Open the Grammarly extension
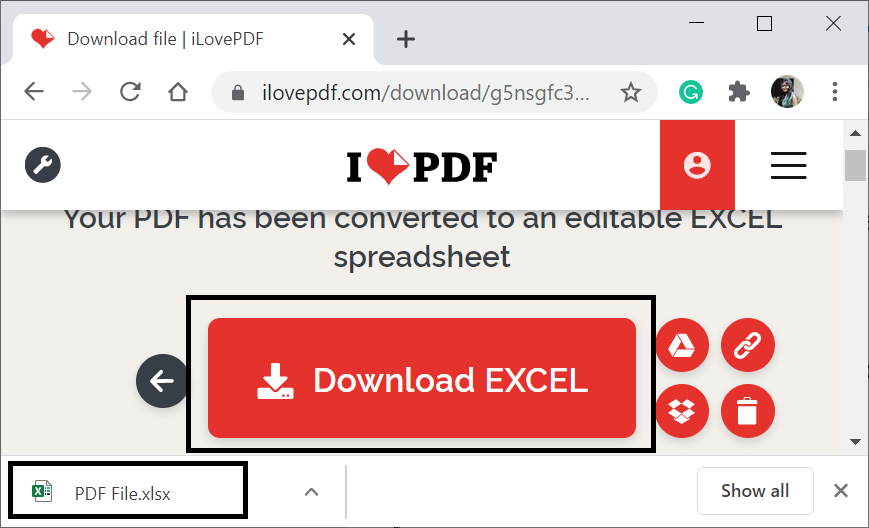The height and width of the screenshot is (528, 869). pos(691,92)
